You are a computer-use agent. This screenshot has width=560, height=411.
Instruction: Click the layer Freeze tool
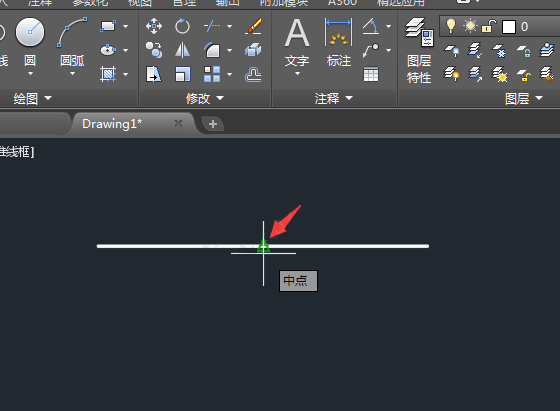(499, 51)
